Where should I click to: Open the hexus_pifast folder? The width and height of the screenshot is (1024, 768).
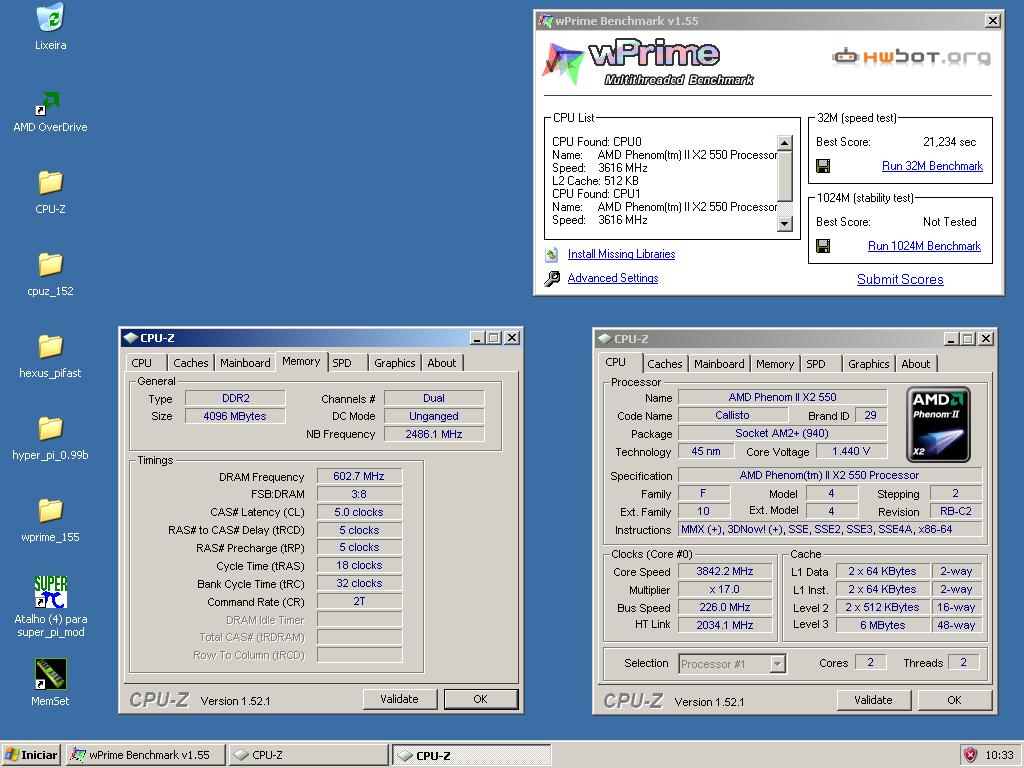pyautogui.click(x=50, y=346)
